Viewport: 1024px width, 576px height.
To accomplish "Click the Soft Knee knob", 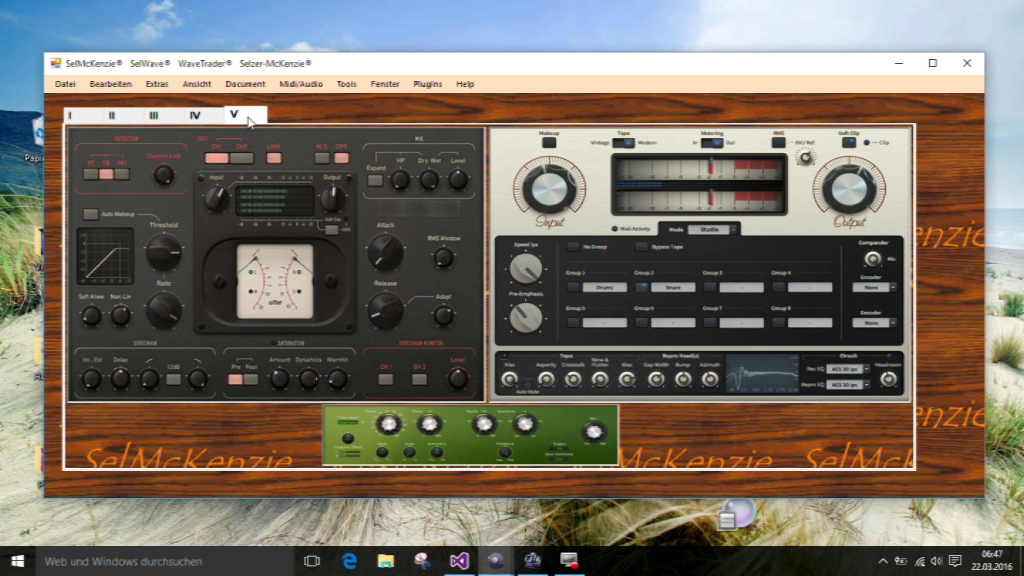I will coord(91,316).
